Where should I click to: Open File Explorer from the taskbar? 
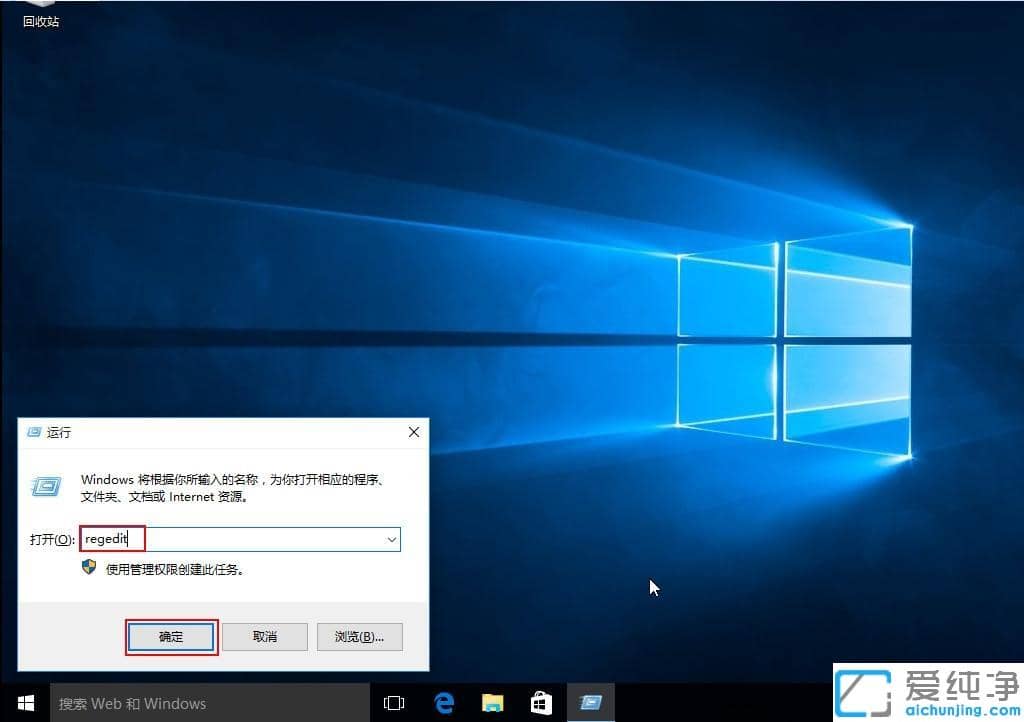coord(492,703)
